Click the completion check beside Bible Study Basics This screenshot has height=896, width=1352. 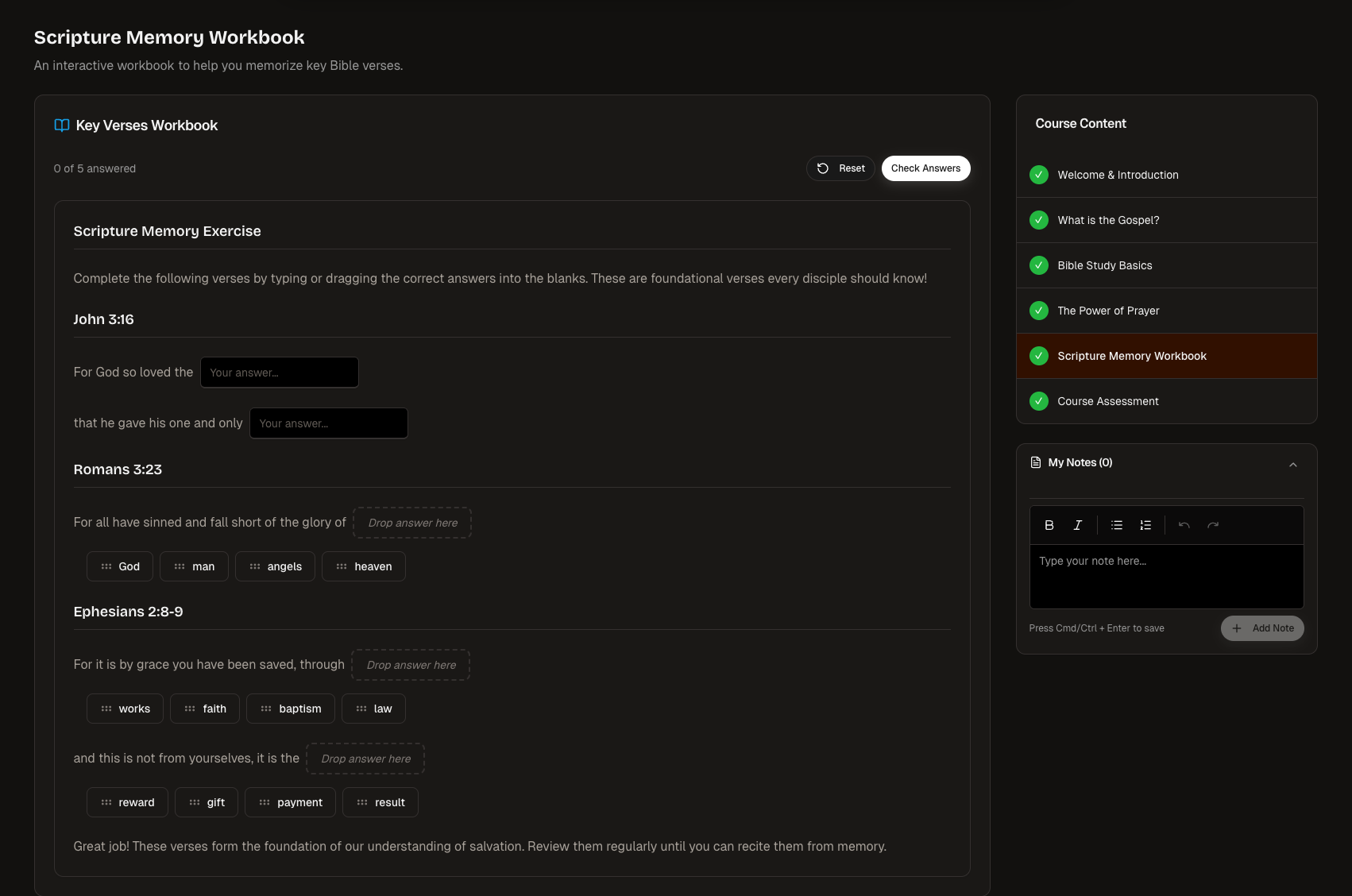tap(1038, 265)
